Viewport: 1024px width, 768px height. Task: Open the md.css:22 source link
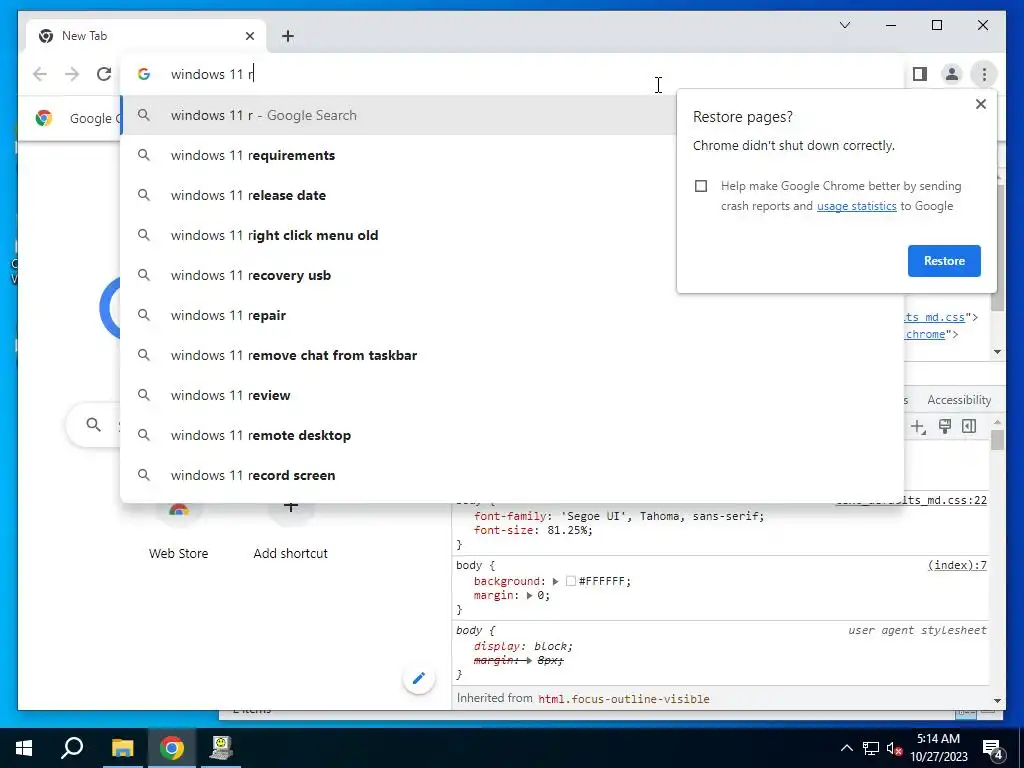pyautogui.click(x=911, y=500)
